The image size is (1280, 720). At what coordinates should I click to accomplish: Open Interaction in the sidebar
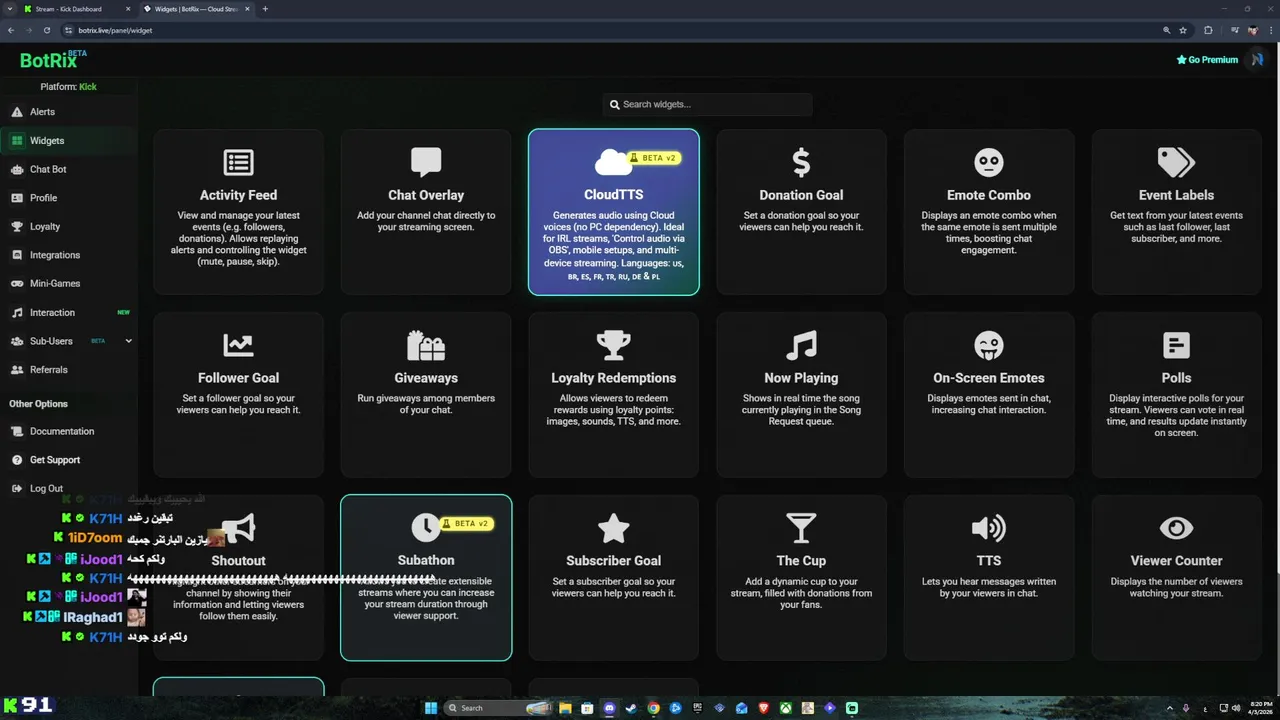[x=69, y=312]
